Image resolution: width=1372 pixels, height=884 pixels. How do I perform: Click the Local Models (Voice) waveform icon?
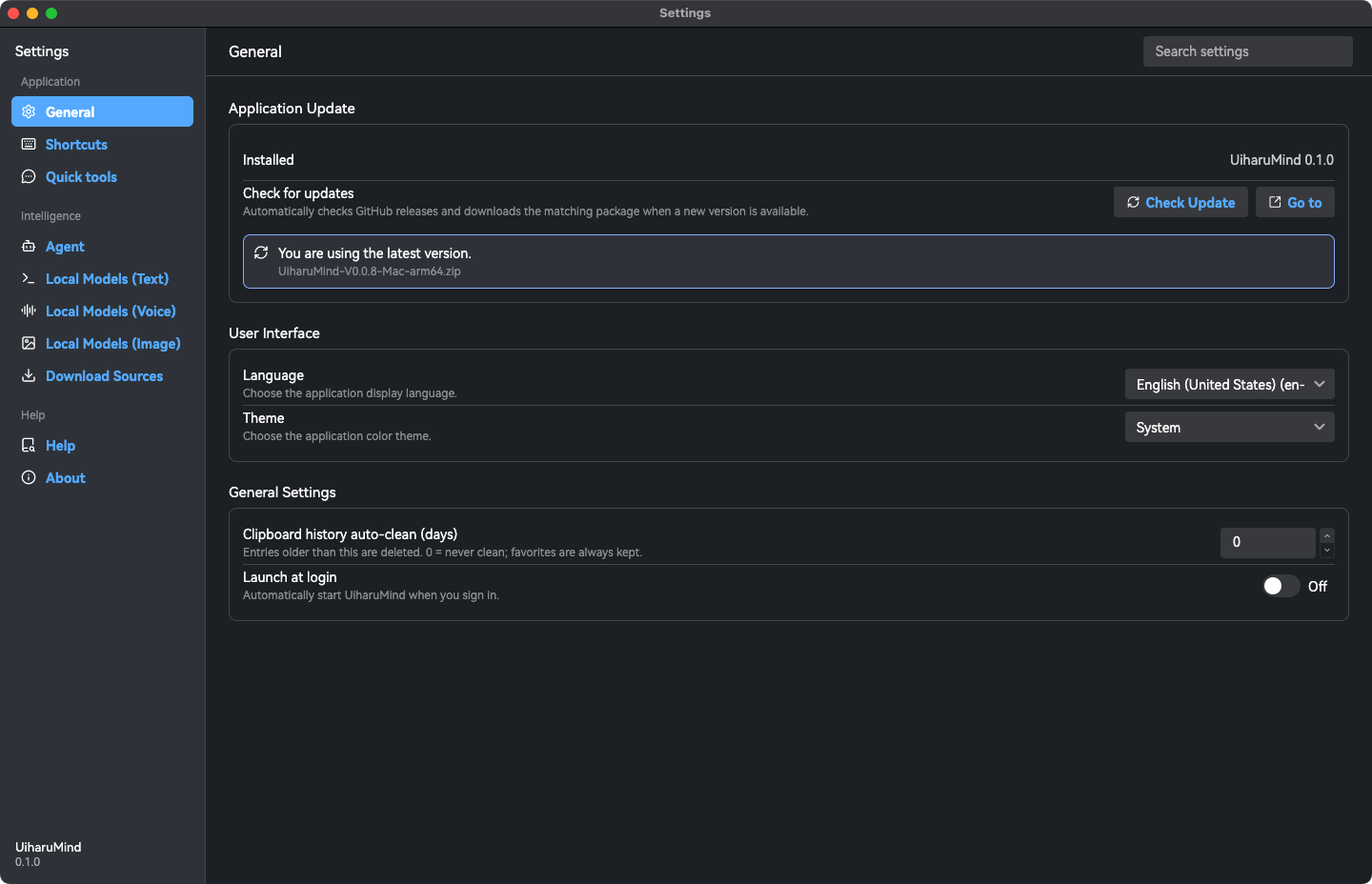tap(29, 311)
